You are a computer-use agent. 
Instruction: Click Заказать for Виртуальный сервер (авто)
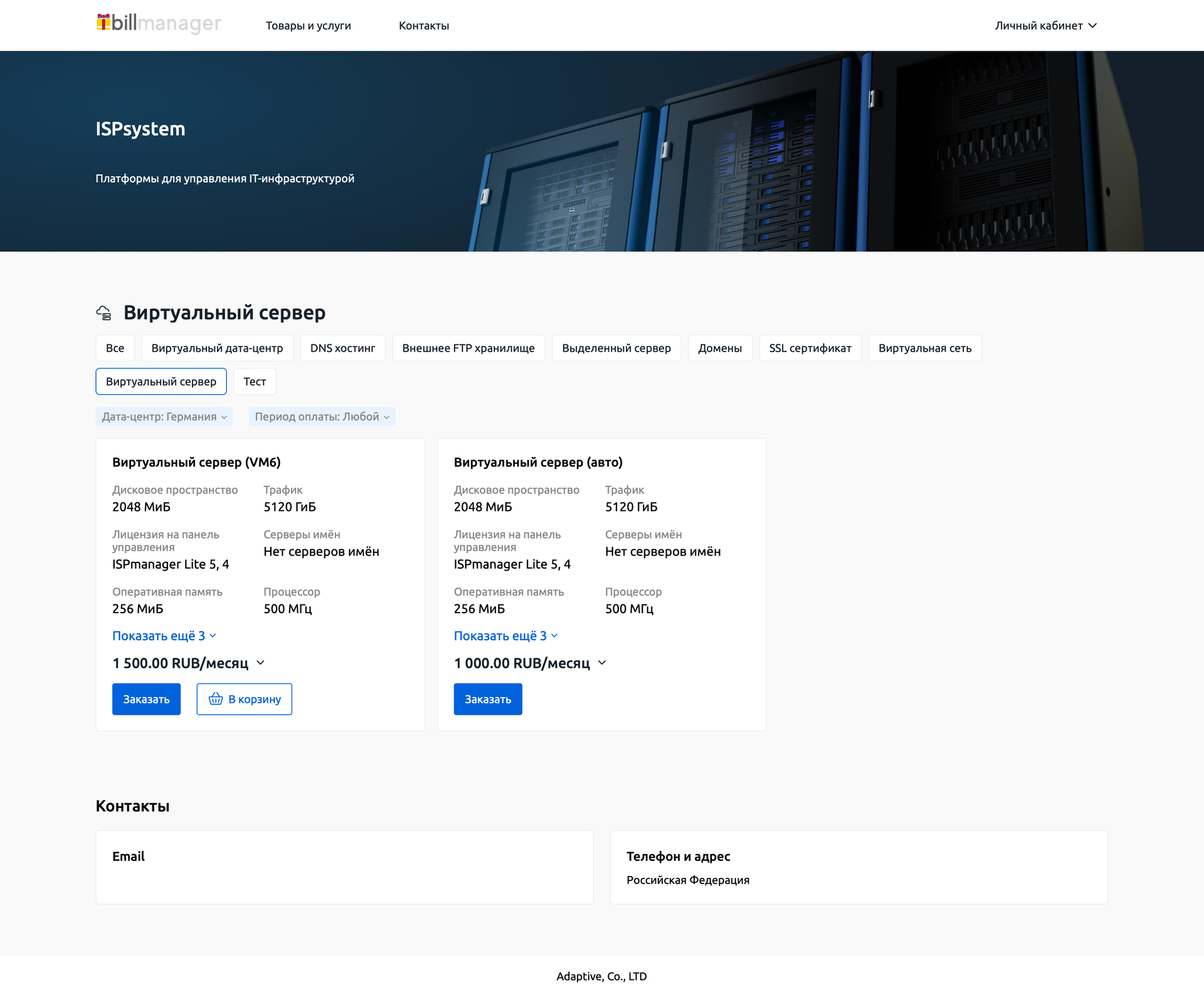point(488,699)
